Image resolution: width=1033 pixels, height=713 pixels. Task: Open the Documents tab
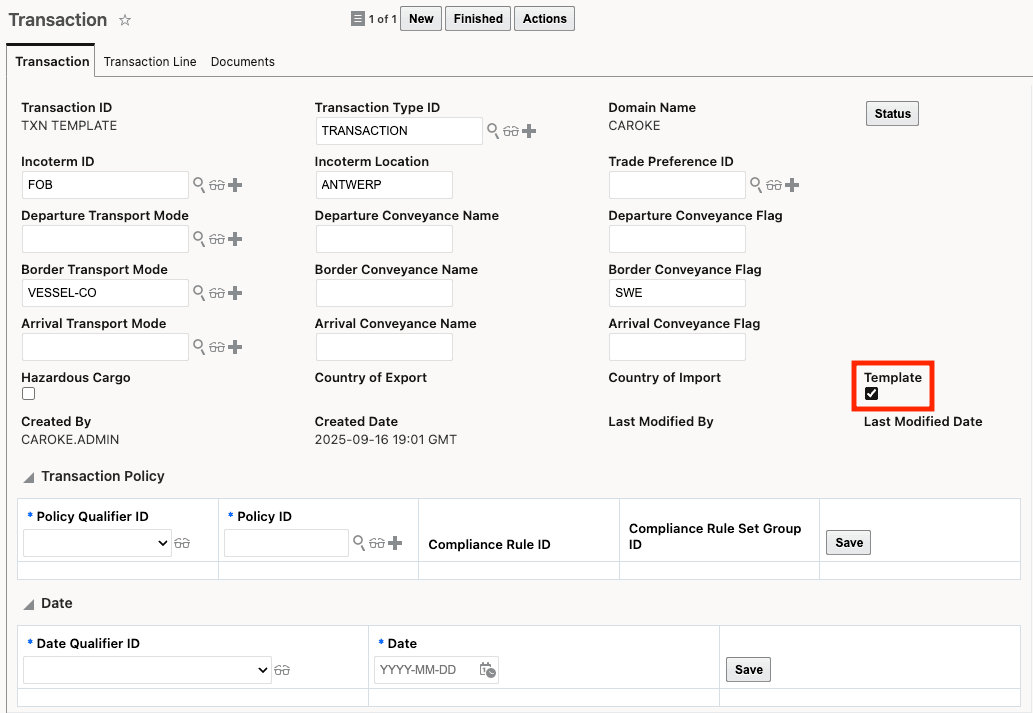[242, 61]
